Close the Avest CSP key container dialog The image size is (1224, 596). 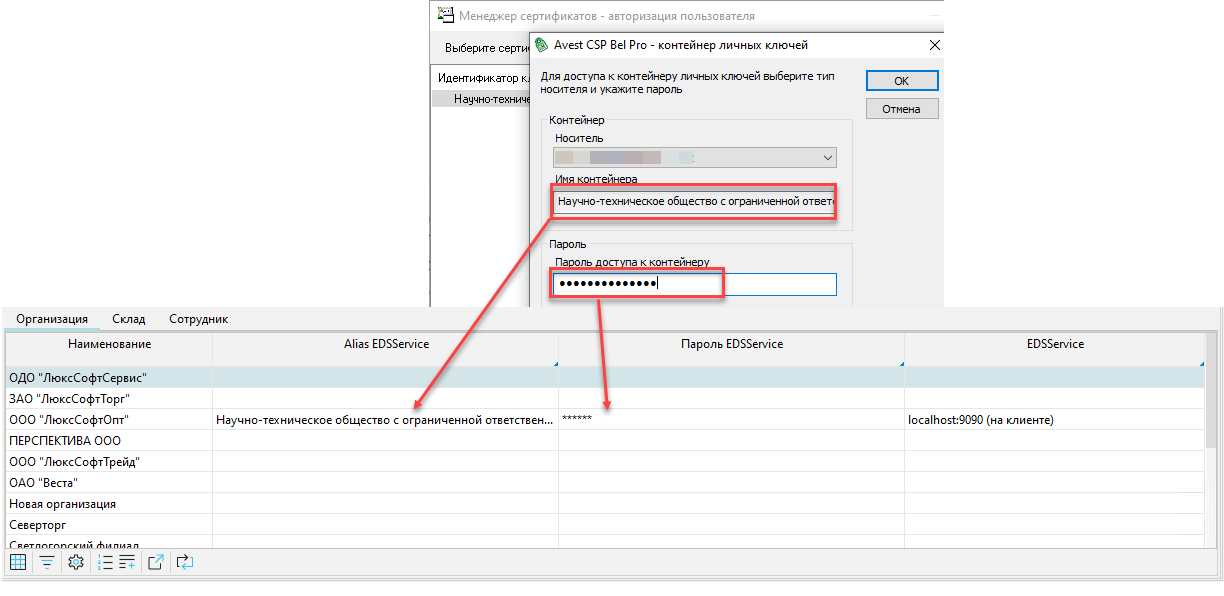[x=934, y=45]
